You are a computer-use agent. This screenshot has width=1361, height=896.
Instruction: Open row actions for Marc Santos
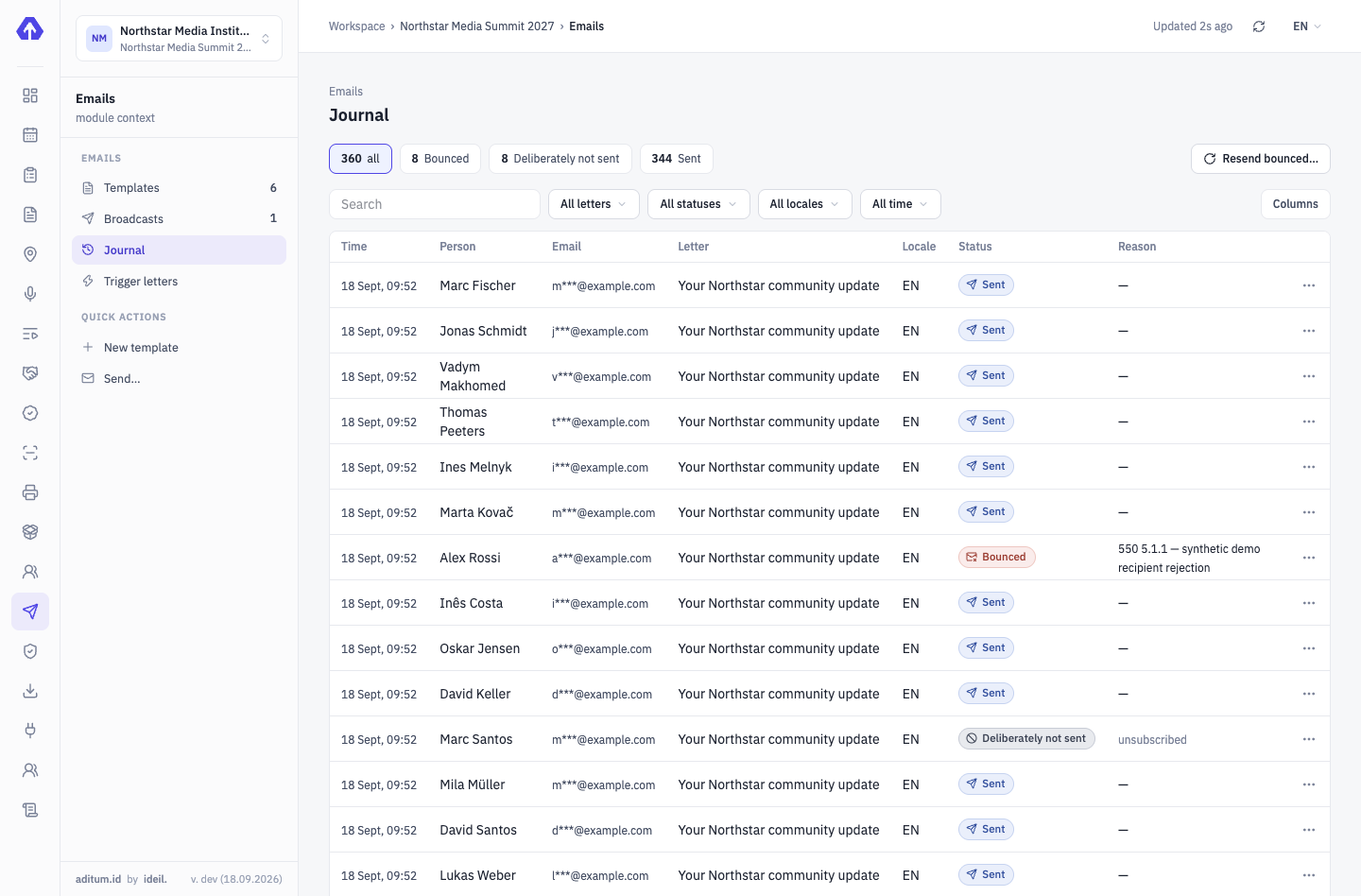tap(1309, 739)
